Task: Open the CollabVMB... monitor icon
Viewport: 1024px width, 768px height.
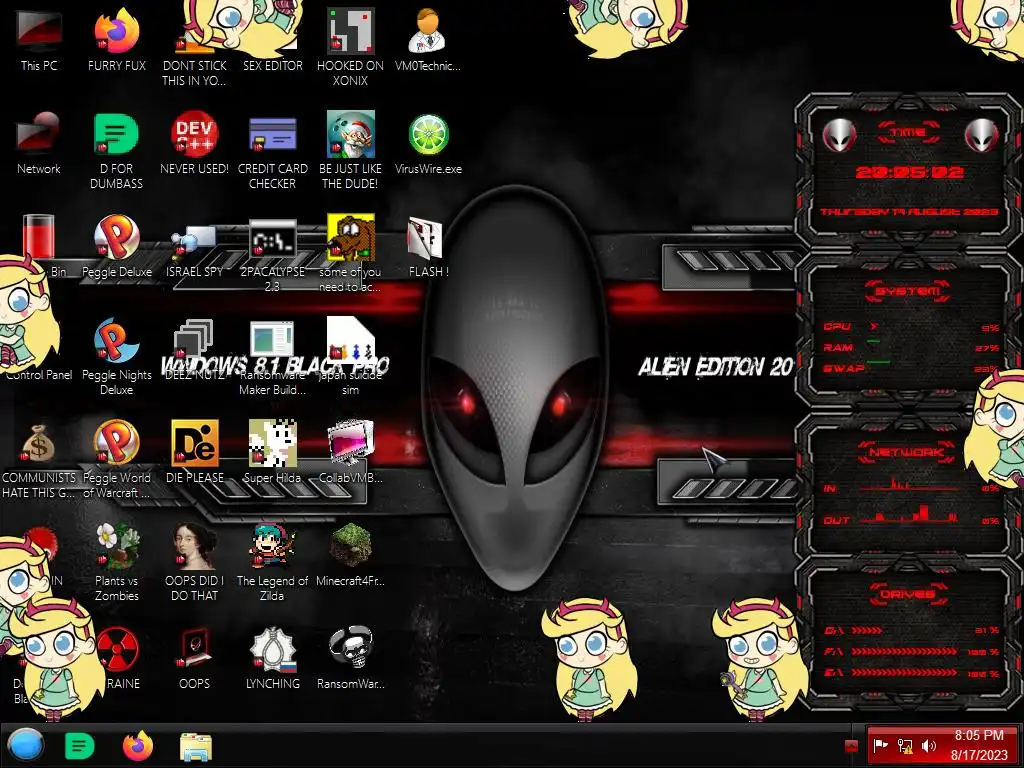Action: (351, 452)
